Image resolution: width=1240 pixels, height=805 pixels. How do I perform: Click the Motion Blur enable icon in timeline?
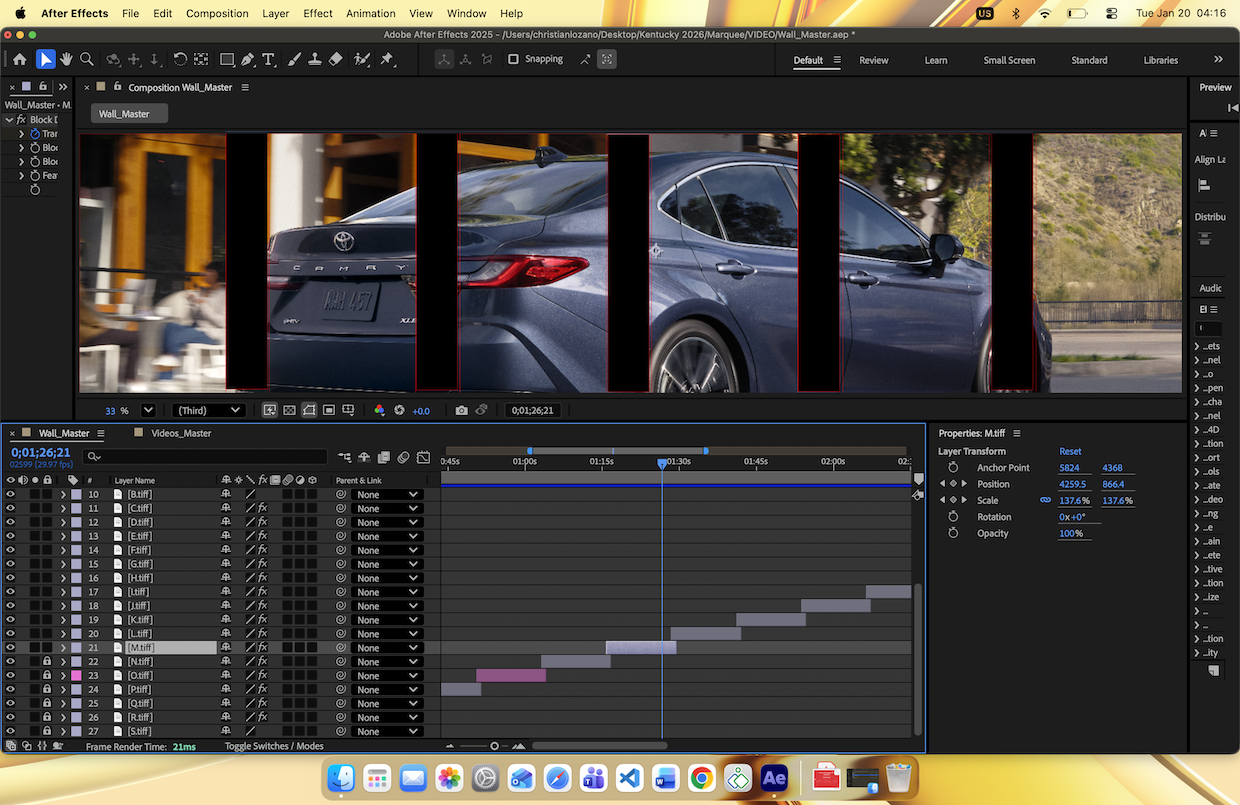[x=403, y=457]
